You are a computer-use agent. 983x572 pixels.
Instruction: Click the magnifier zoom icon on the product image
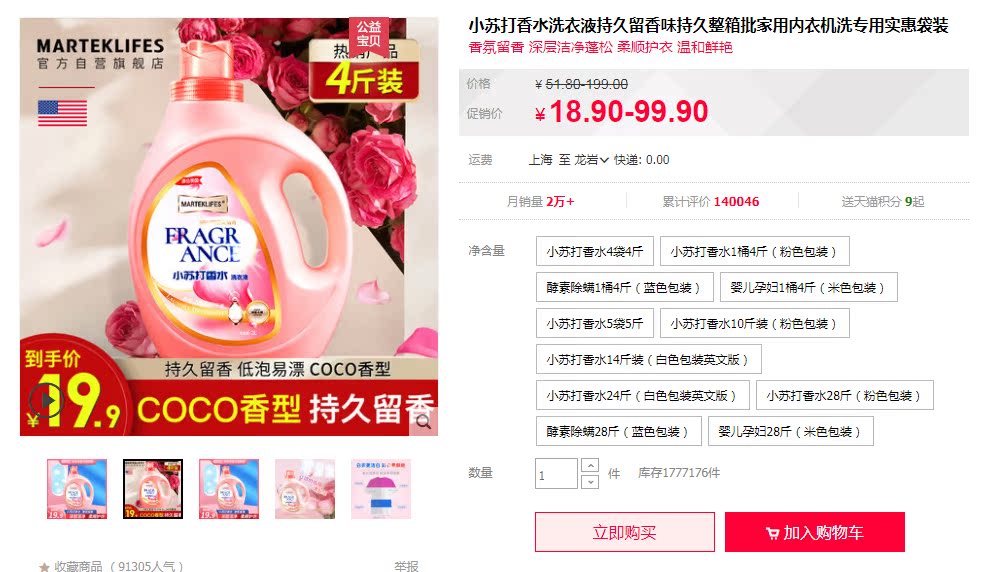pyautogui.click(x=424, y=421)
